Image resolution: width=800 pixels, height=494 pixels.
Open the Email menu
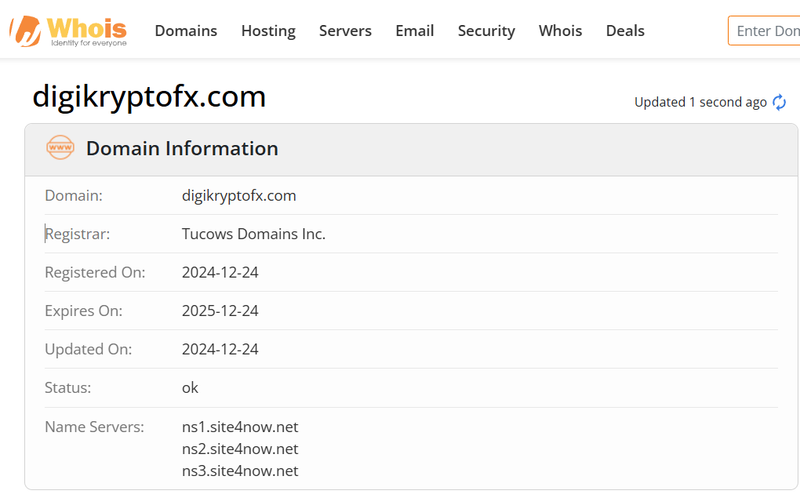pyautogui.click(x=415, y=31)
